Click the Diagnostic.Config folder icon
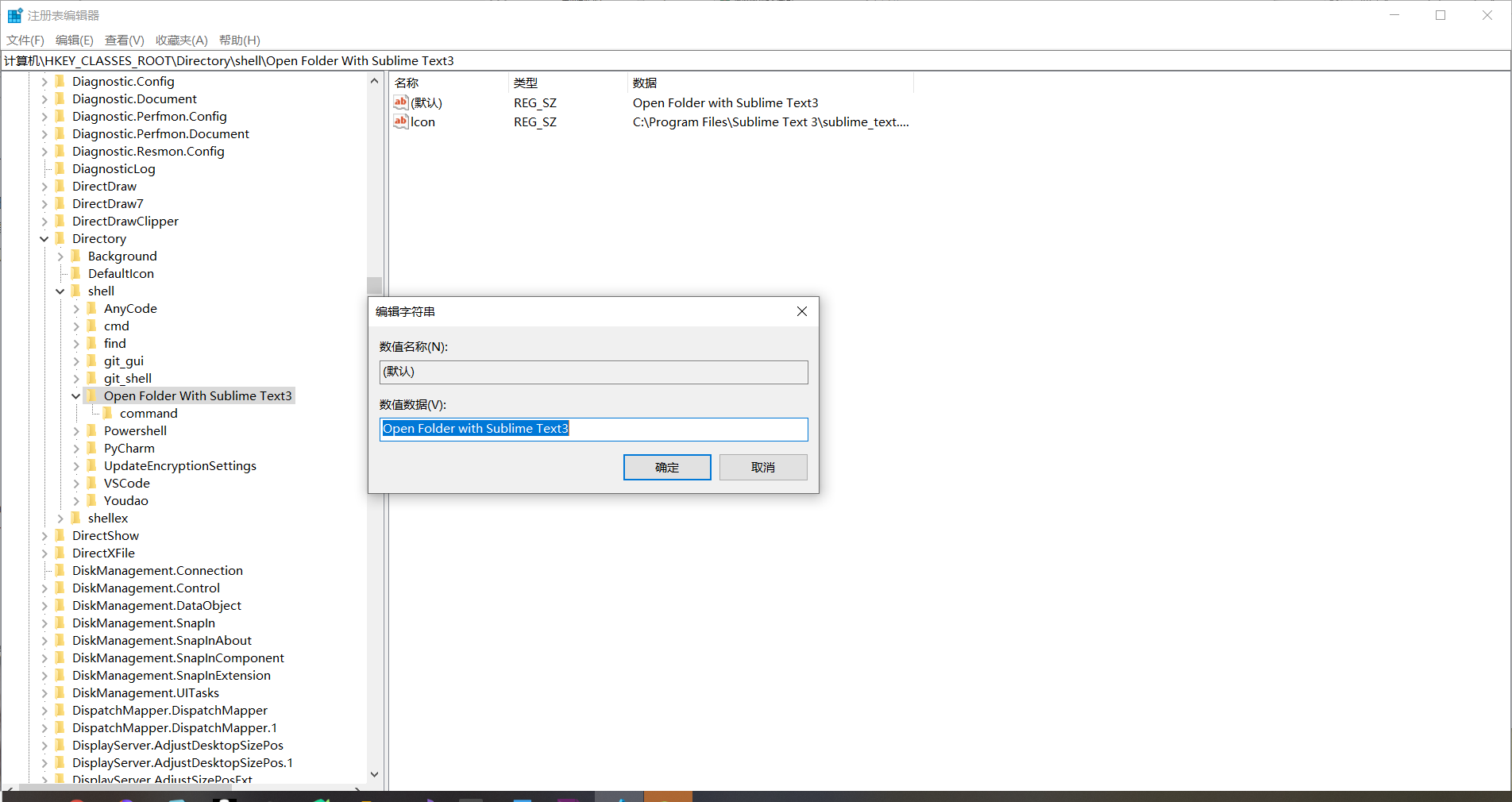1512x802 pixels. (60, 81)
